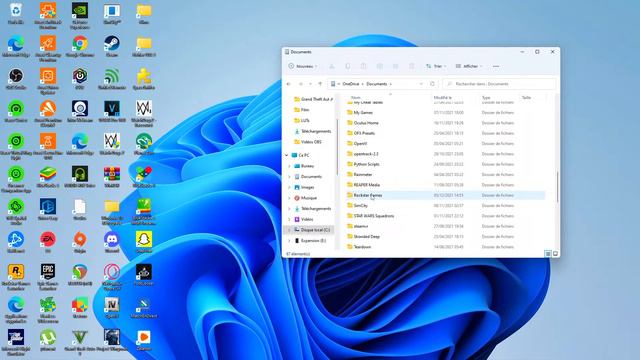Select the Teardown folder
The height and width of the screenshot is (360, 640).
click(359, 247)
